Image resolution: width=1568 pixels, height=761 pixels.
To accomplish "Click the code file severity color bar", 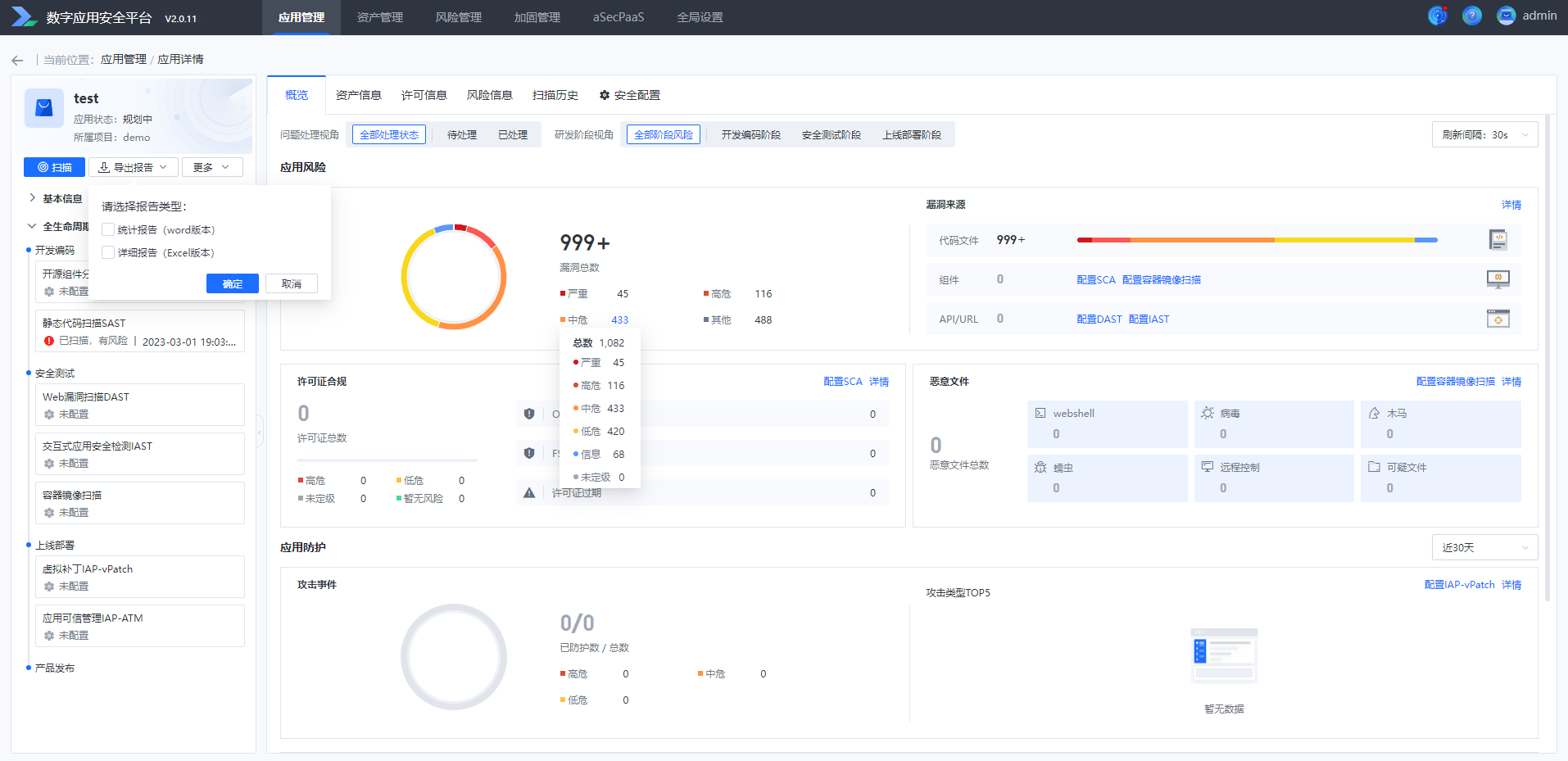I will [x=1257, y=240].
